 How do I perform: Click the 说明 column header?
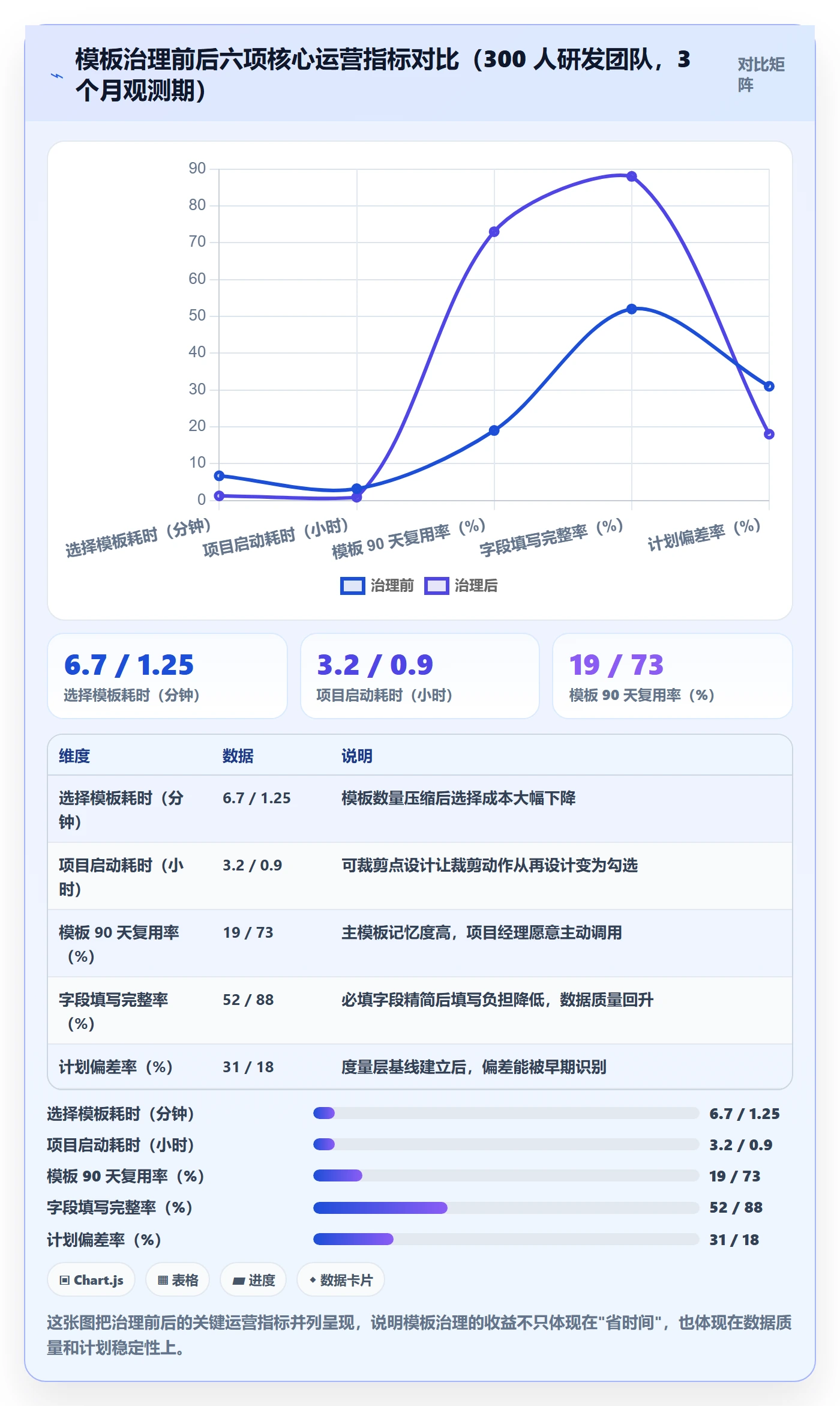tap(357, 756)
